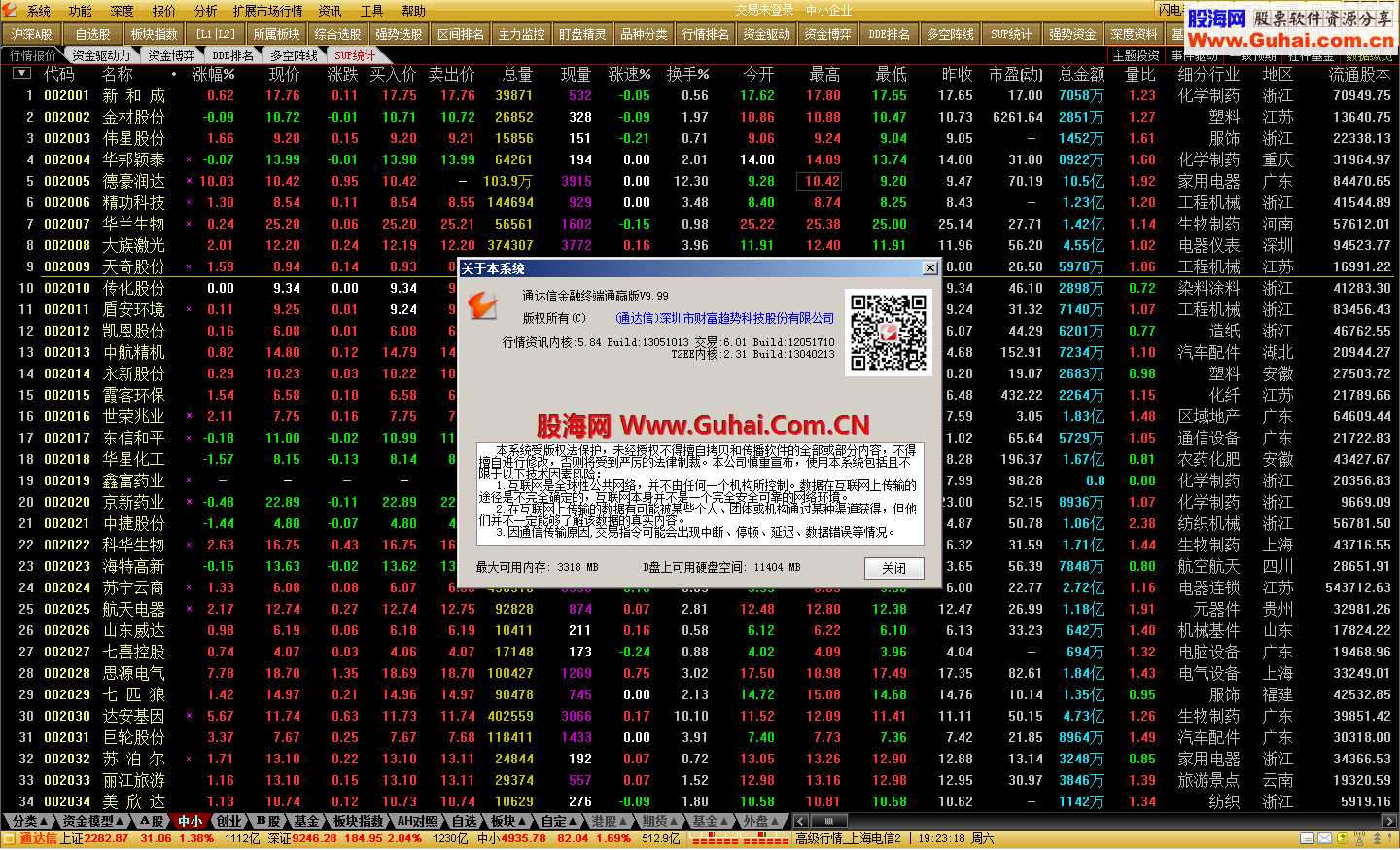The width and height of the screenshot is (1400, 850).
Task: Sort by the 细分行业 column header
Action: 1208,74
